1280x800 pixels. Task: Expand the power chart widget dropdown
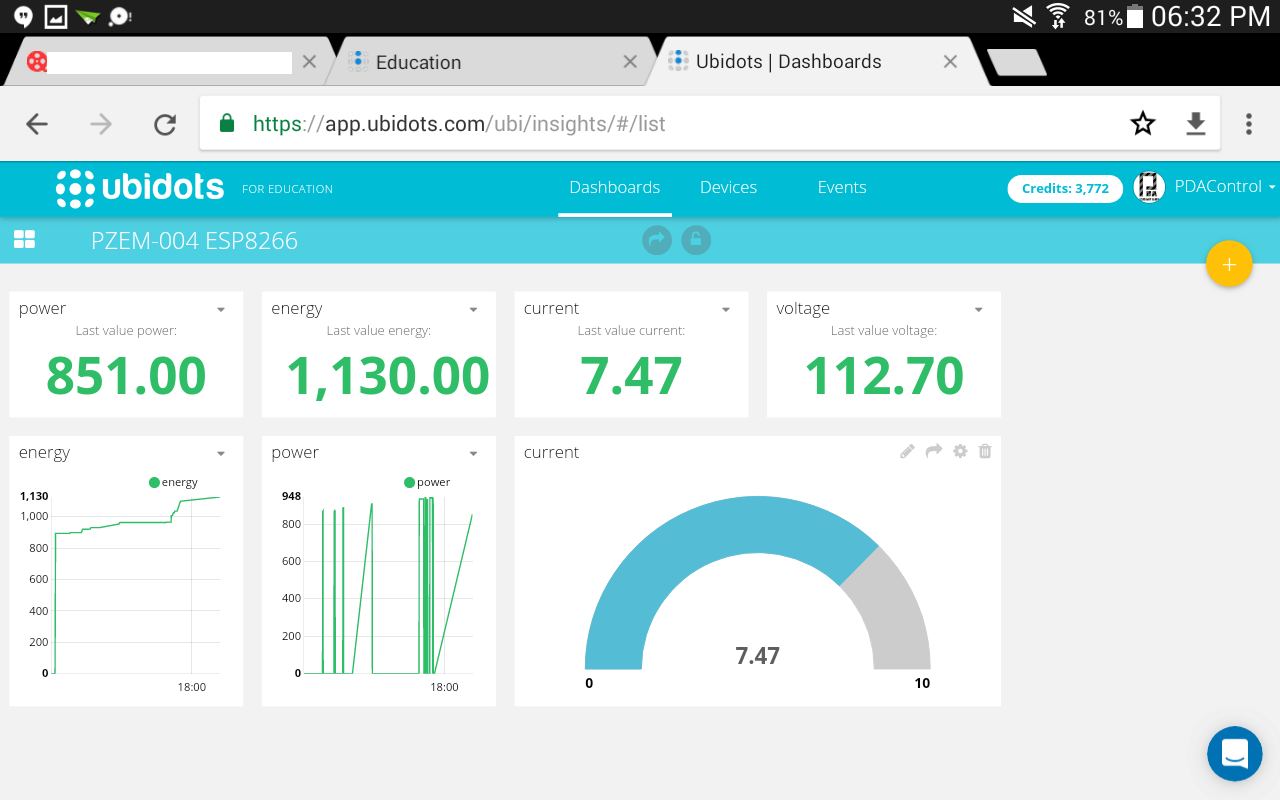[474, 454]
